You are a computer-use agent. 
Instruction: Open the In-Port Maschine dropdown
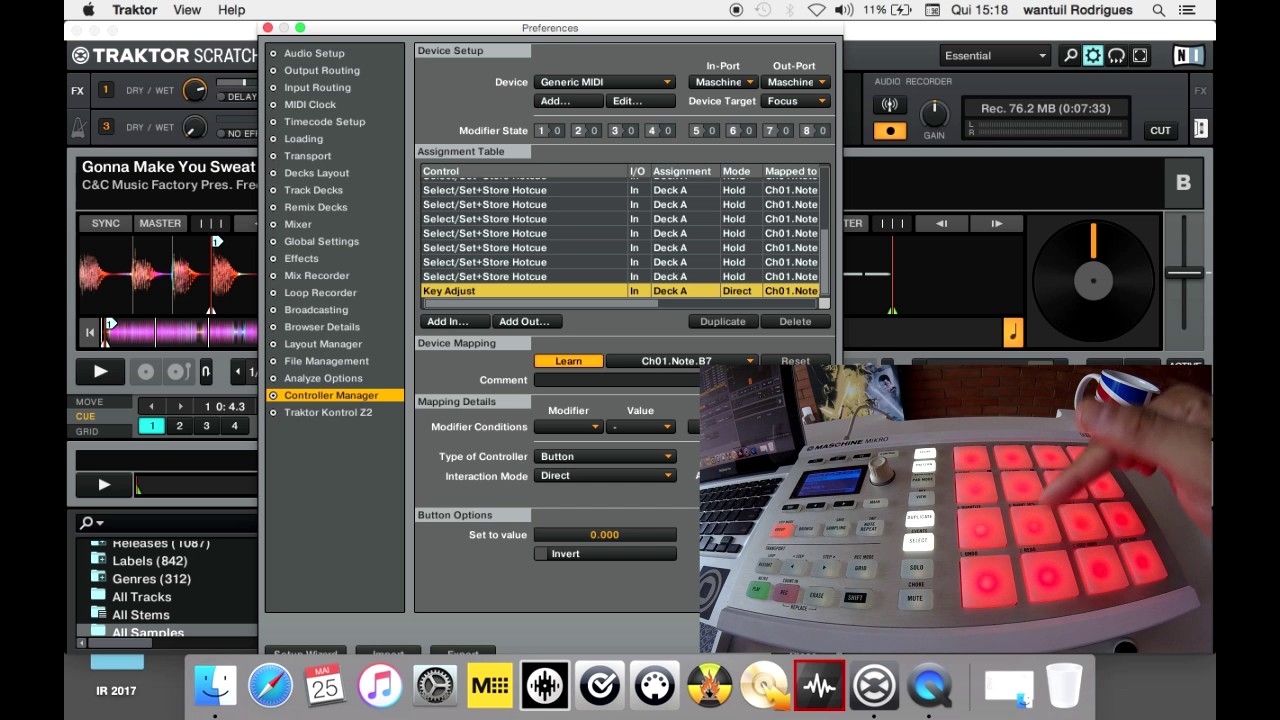(x=722, y=82)
